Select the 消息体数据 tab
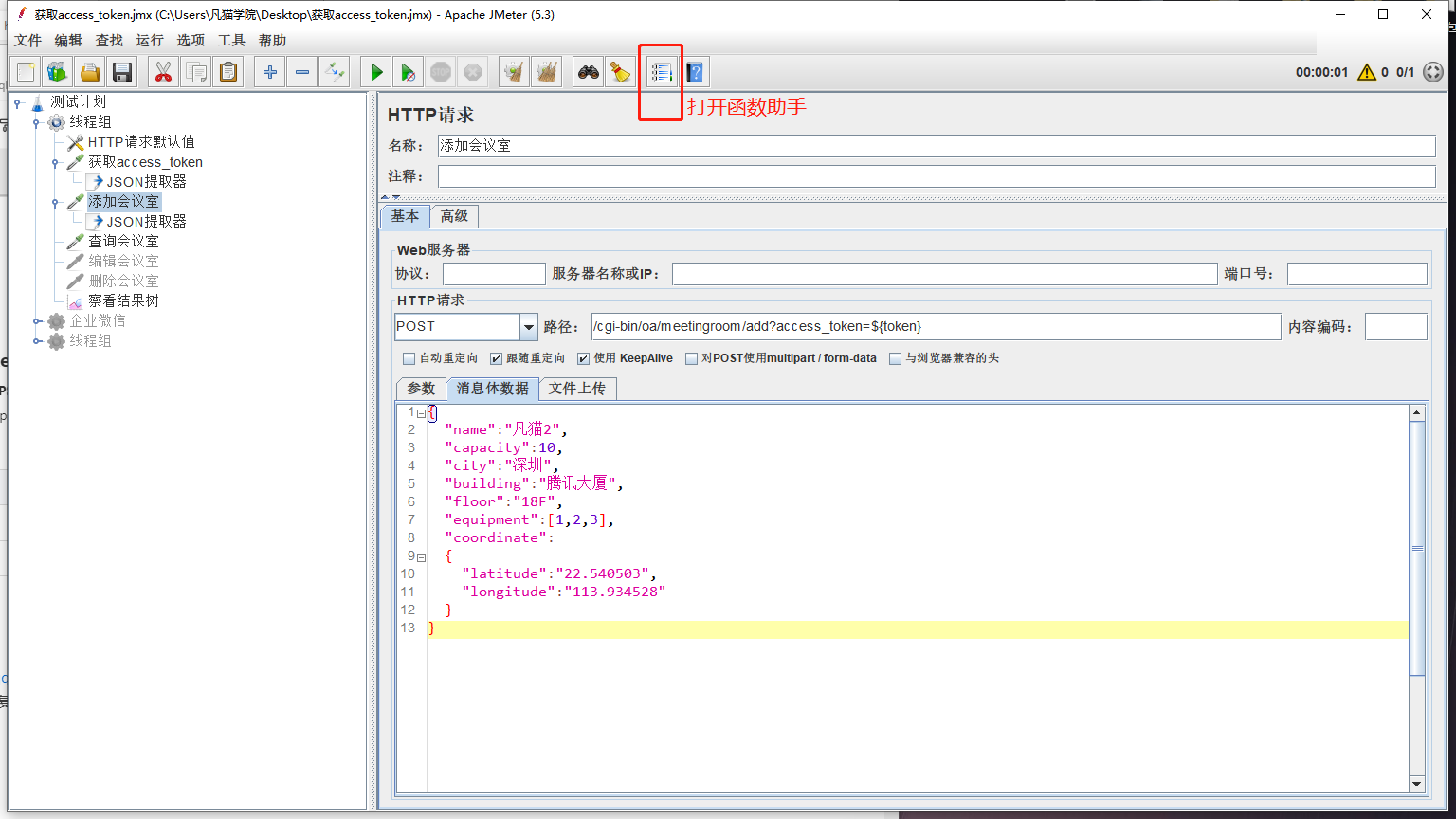 pyautogui.click(x=493, y=389)
